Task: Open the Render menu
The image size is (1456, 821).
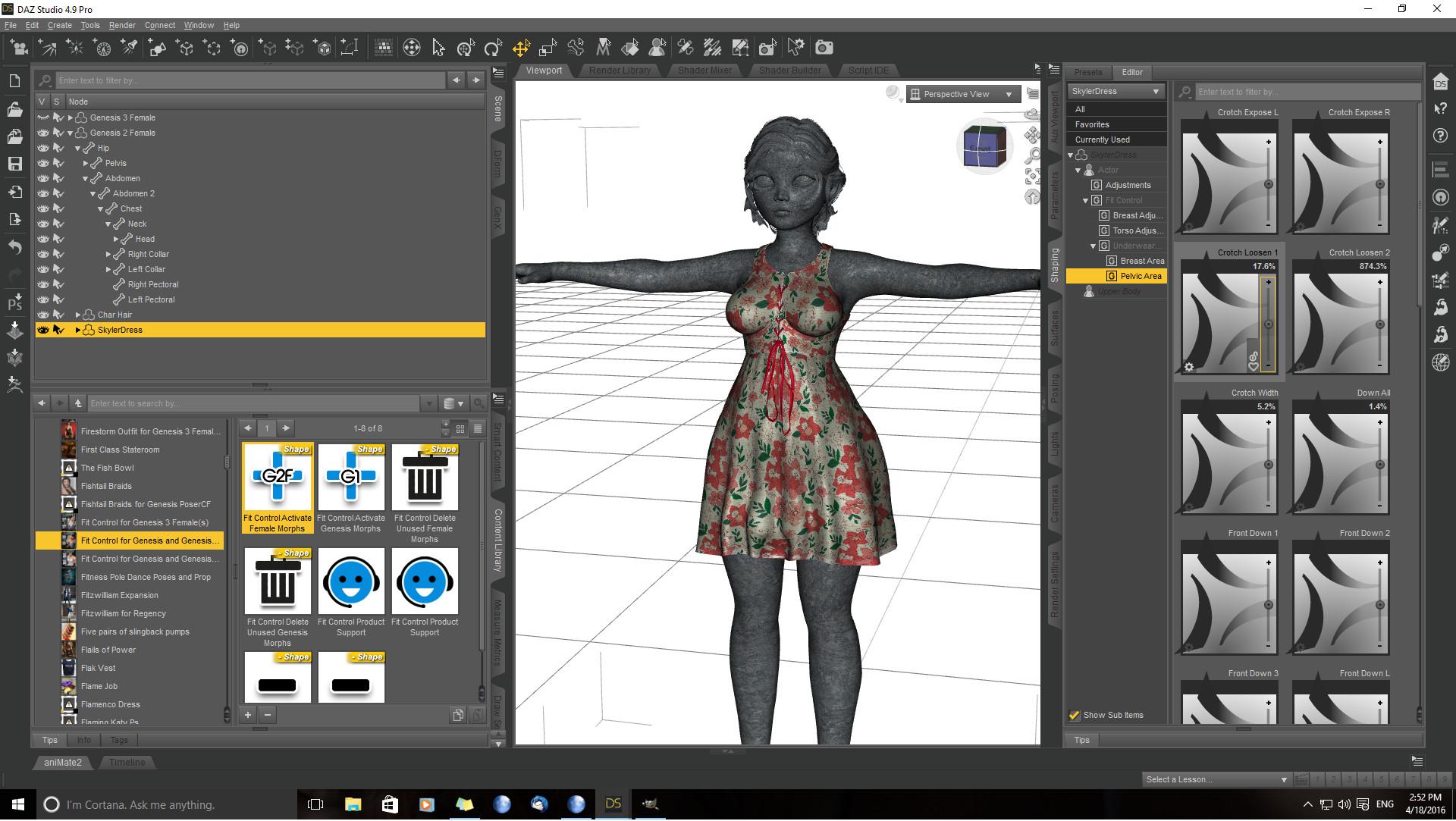Action: (x=122, y=25)
